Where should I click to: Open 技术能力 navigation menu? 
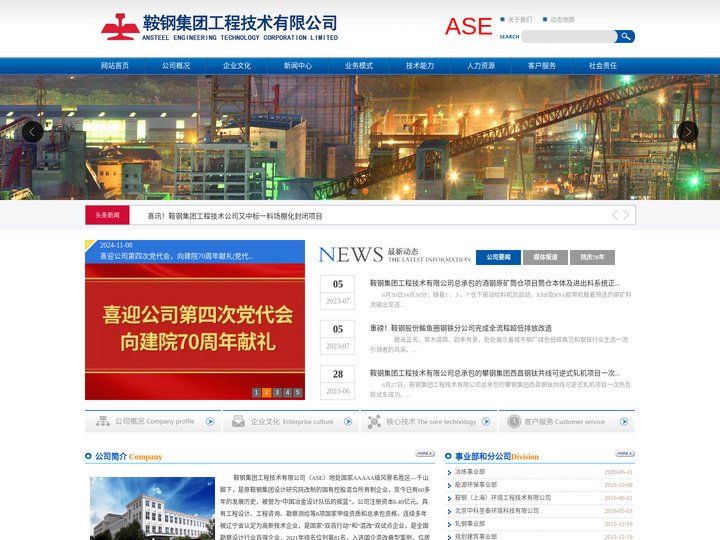[420, 66]
